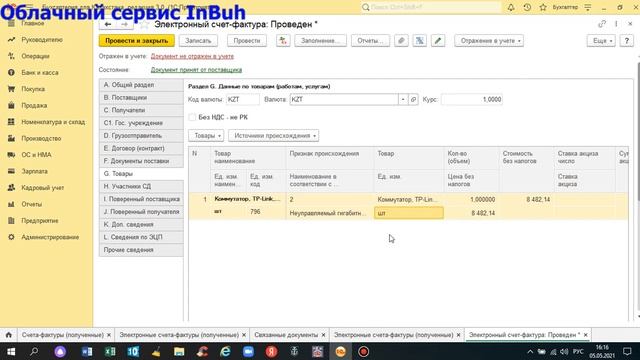Open the Валюта dropdown arrow
Viewport: 640px width, 360px height.
tap(403, 100)
